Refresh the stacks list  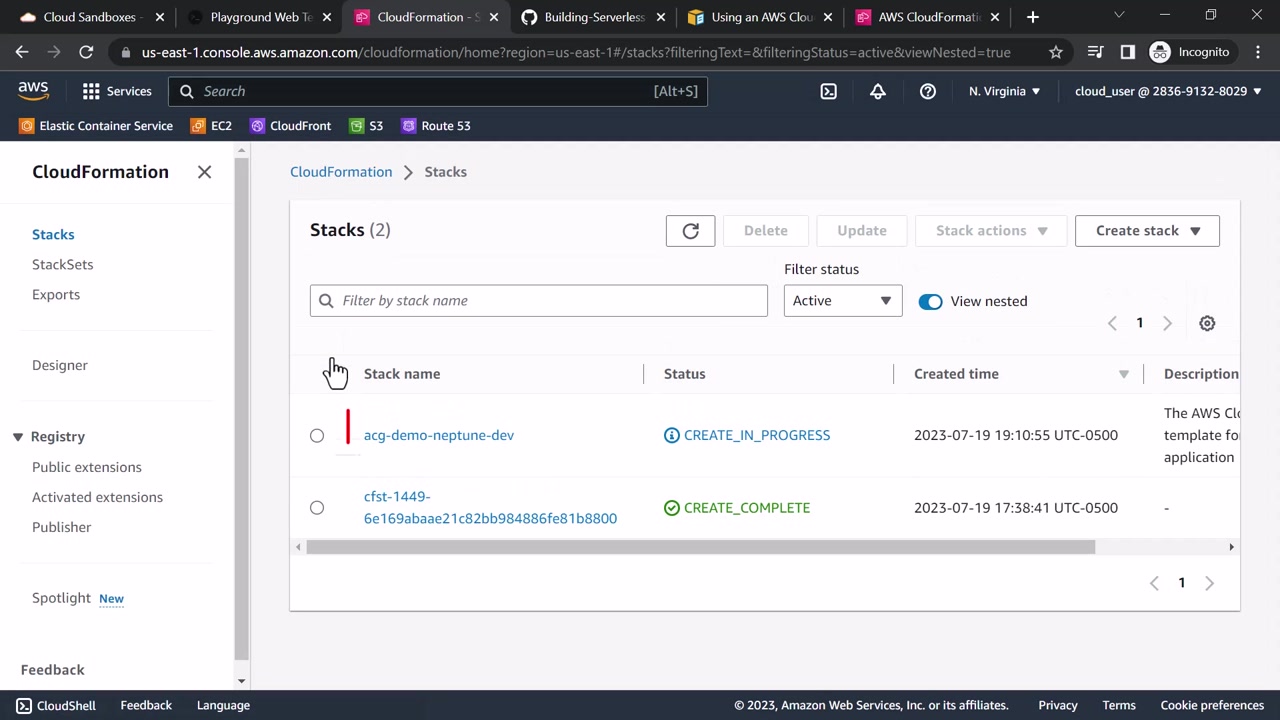[691, 231]
